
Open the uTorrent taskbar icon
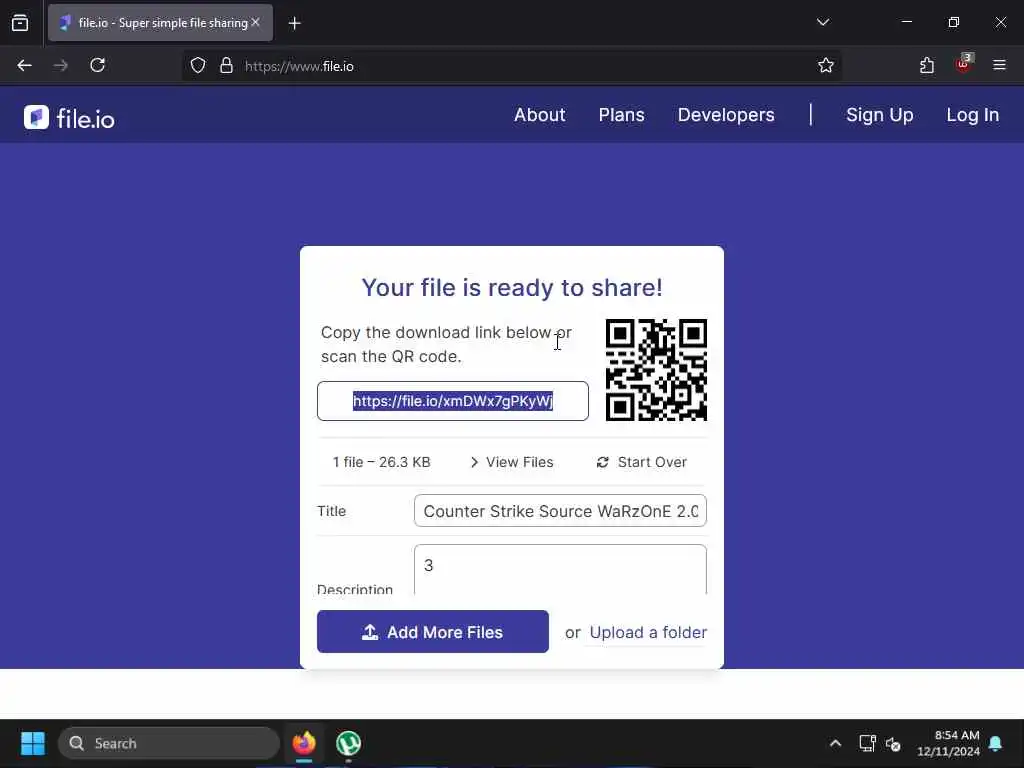pyautogui.click(x=349, y=743)
